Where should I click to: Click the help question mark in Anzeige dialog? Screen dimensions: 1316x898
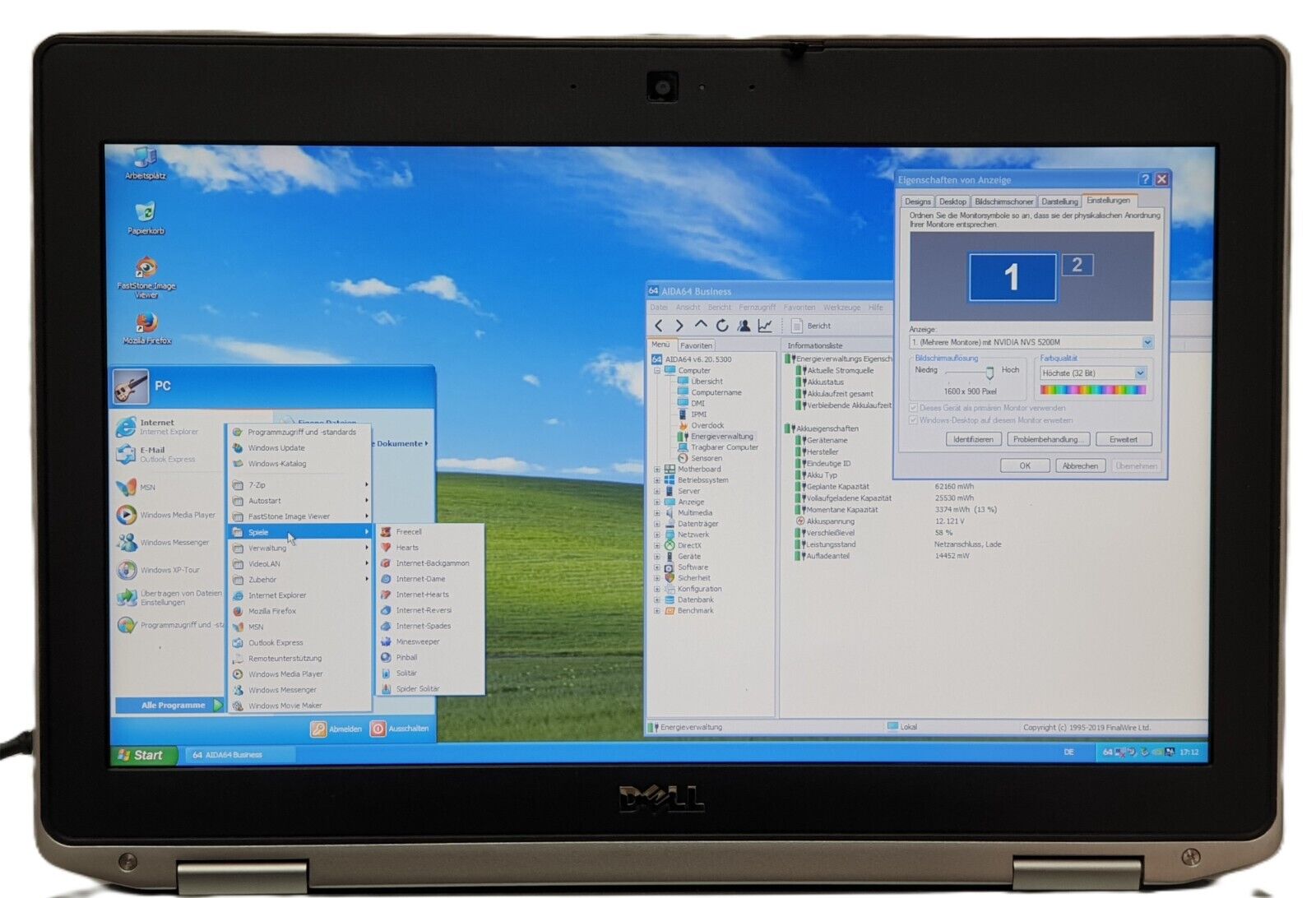1145,179
